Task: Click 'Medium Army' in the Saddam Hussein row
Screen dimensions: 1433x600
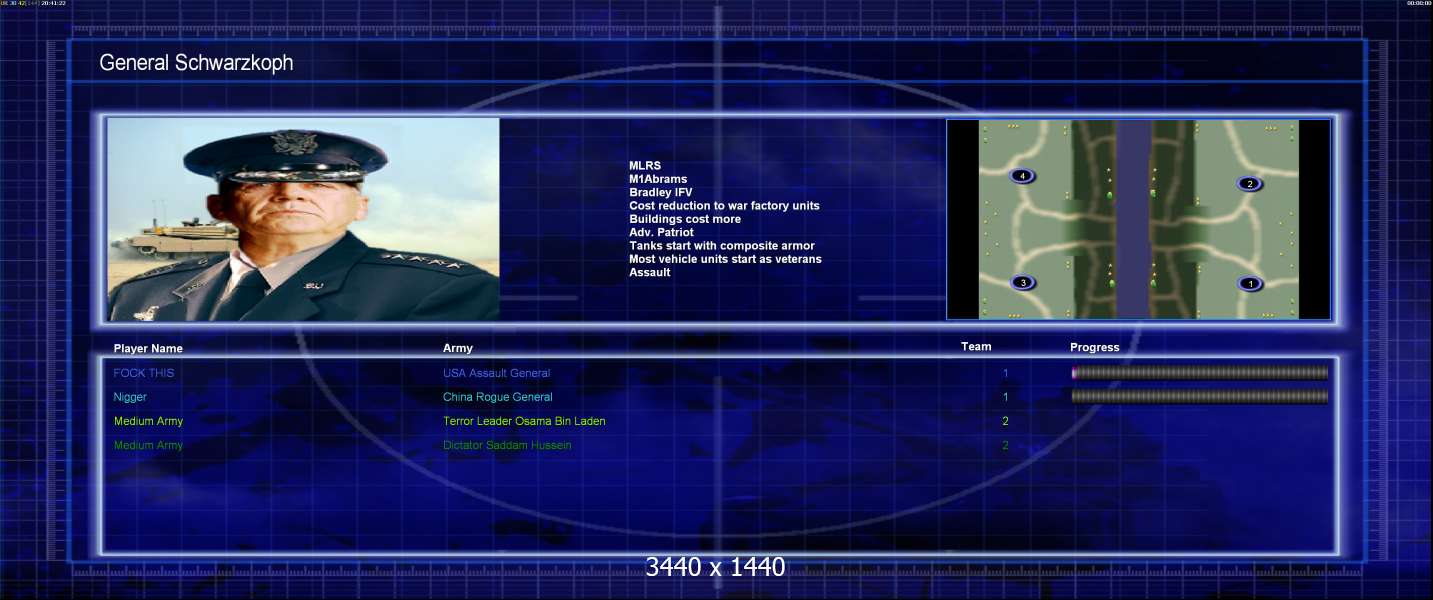Action: 148,445
